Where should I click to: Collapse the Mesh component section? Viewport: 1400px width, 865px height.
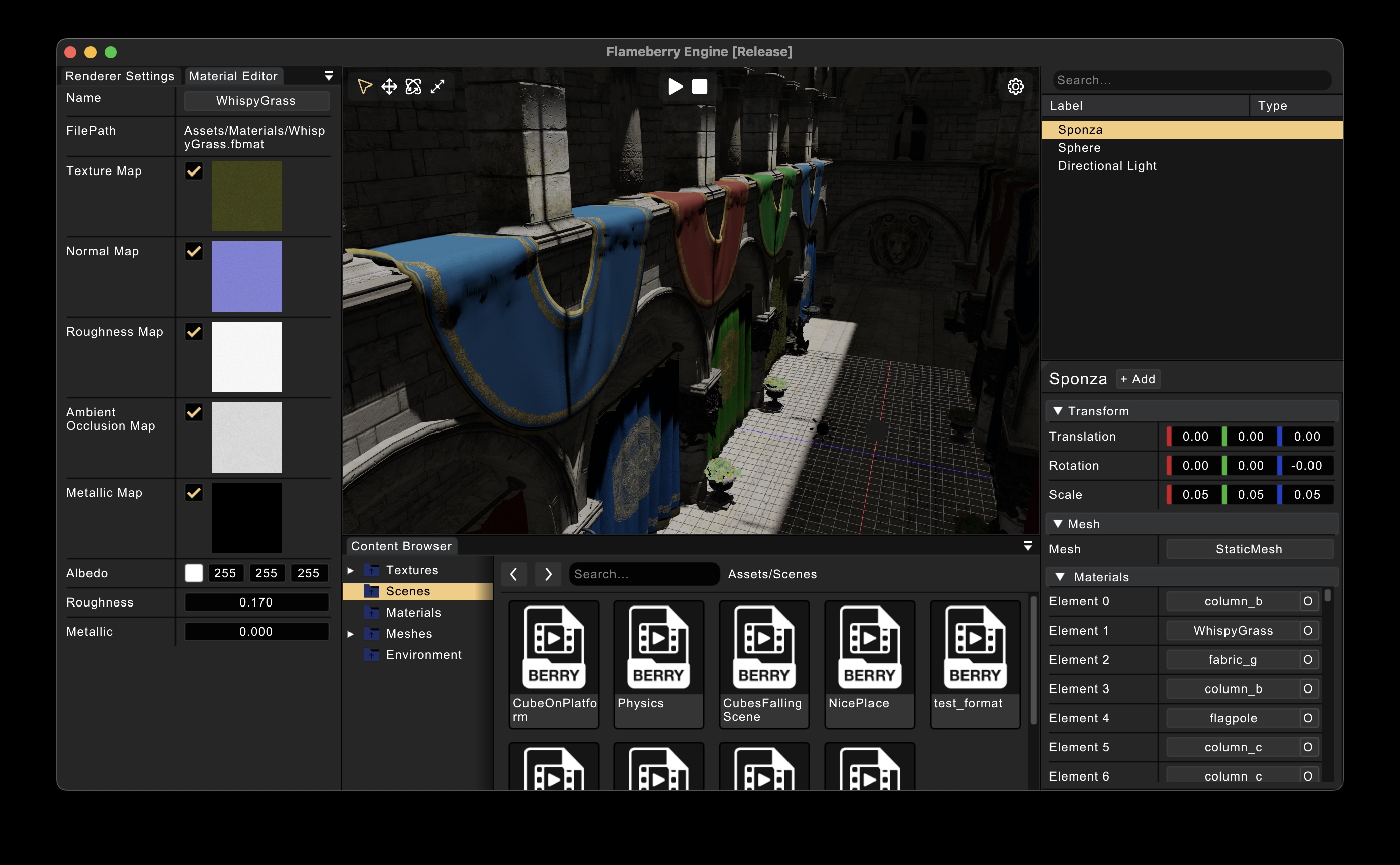(1192, 524)
